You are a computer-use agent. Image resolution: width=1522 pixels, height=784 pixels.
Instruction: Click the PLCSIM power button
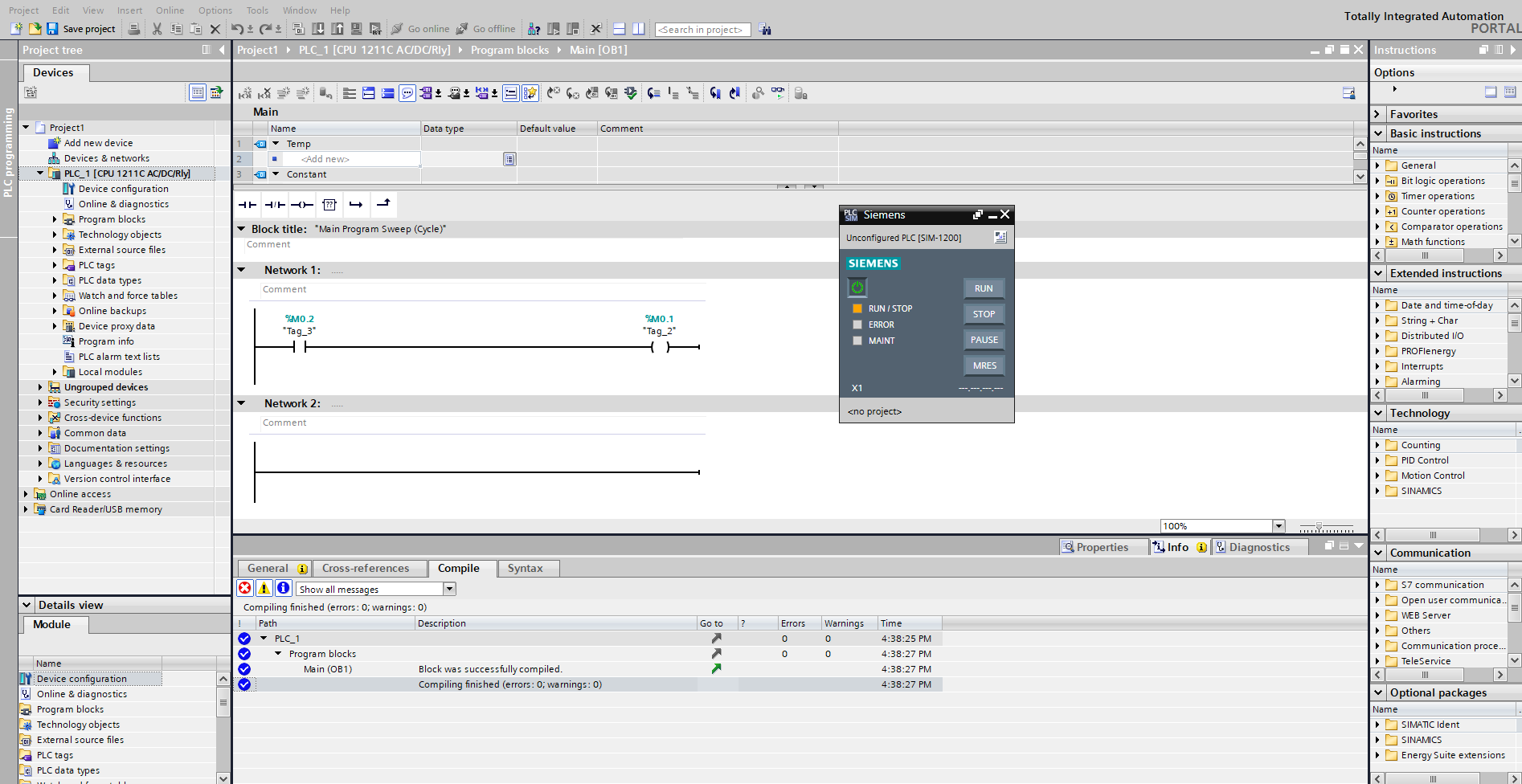point(857,288)
